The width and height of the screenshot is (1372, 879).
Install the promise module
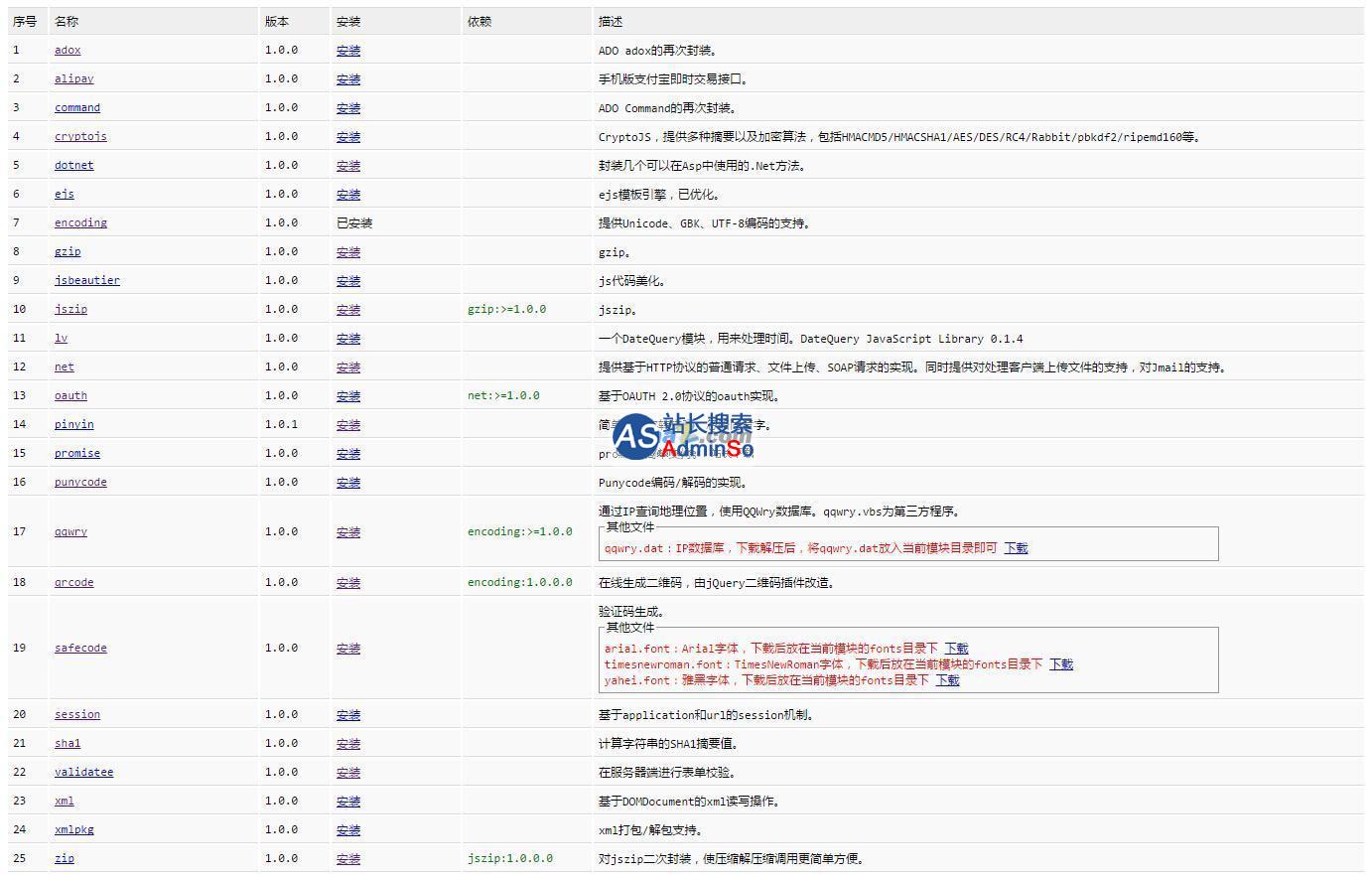tap(348, 453)
